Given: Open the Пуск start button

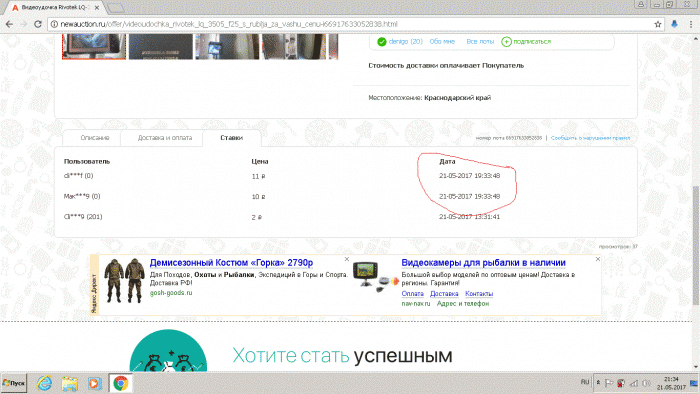Looking at the screenshot, I should pyautogui.click(x=13, y=383).
